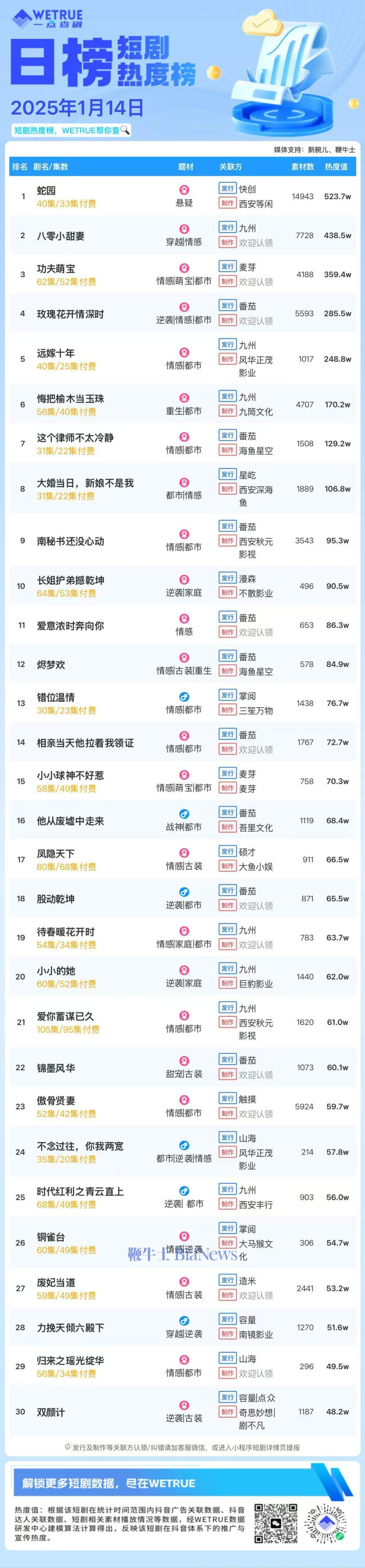Click the 短剧热度榜 search bar
365x1568 pixels.
pos(71,130)
